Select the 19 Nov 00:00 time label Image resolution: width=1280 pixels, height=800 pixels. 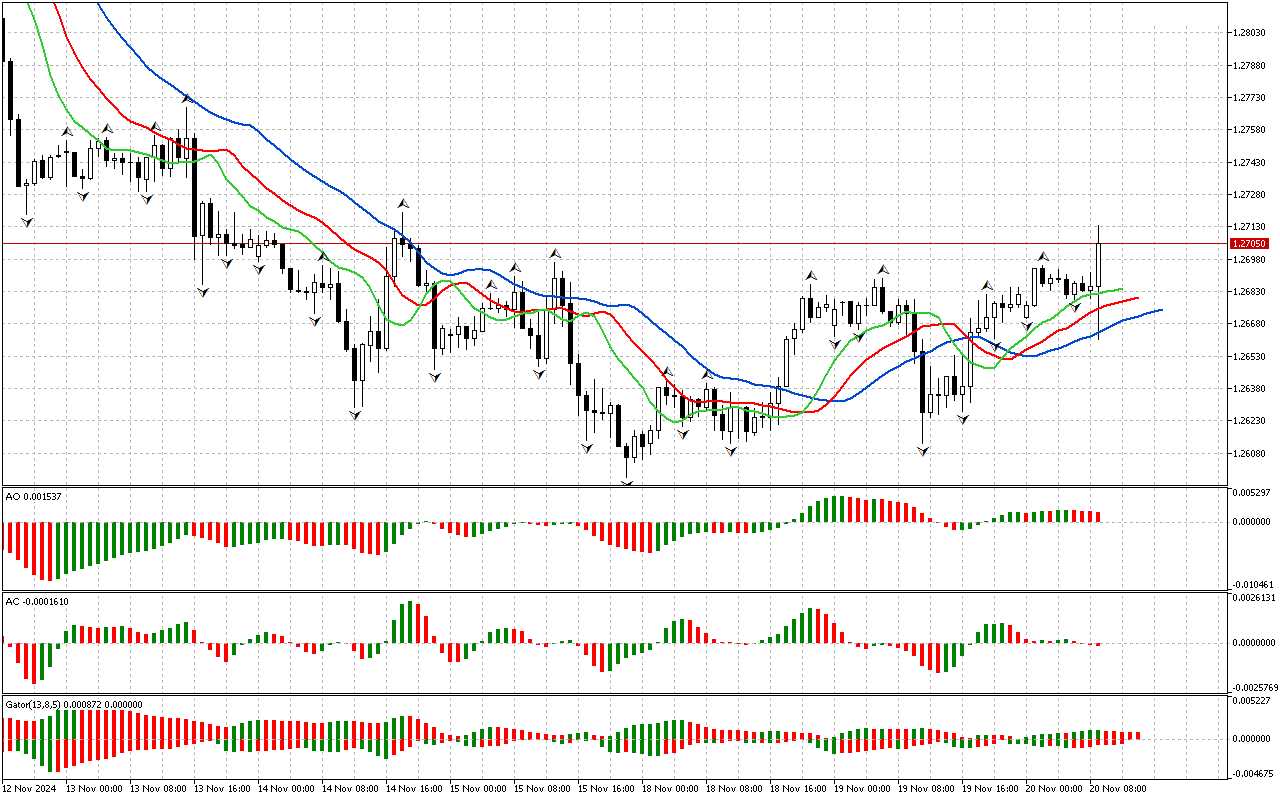pyautogui.click(x=863, y=789)
